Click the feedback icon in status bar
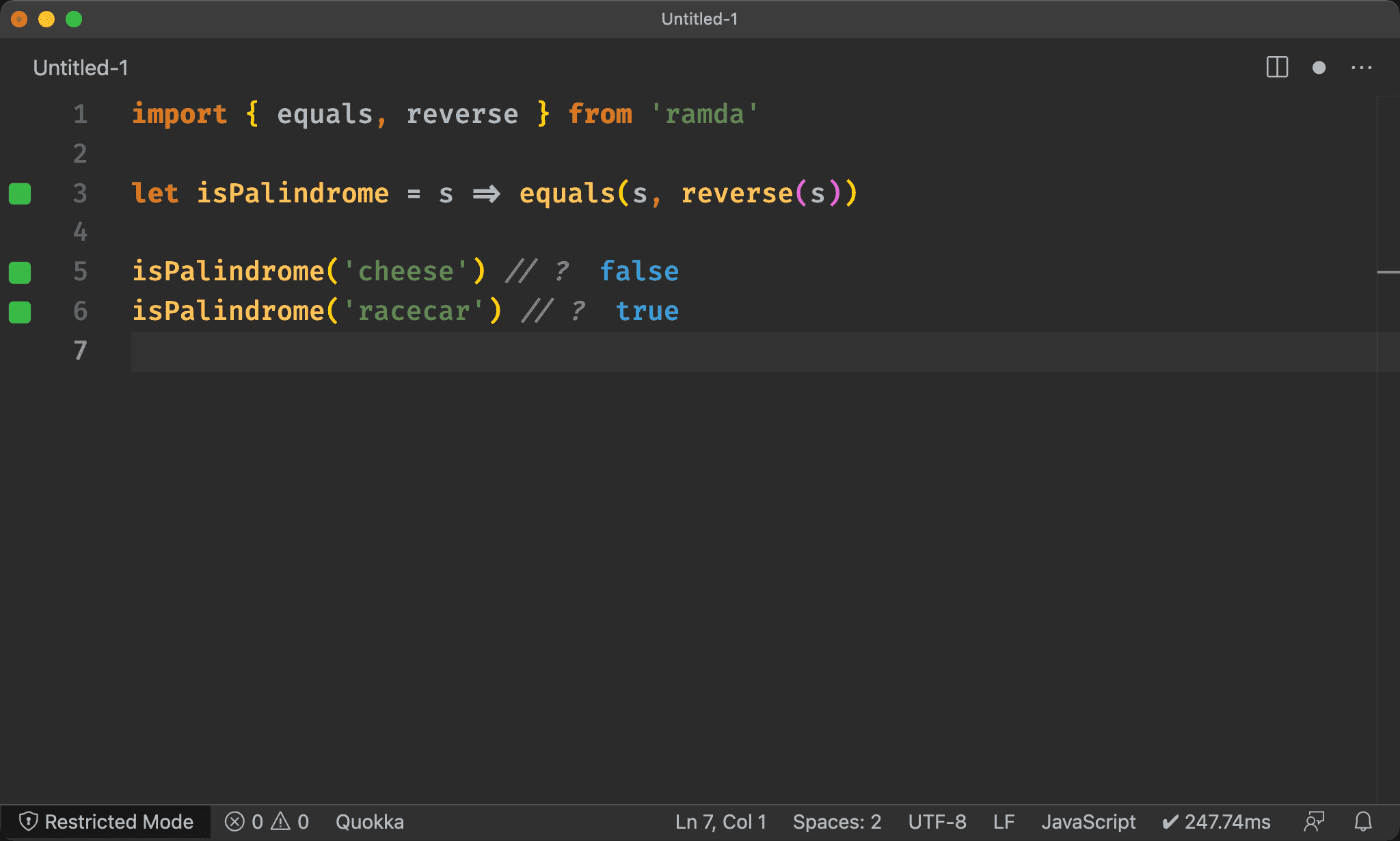This screenshot has height=841, width=1400. 1314,822
